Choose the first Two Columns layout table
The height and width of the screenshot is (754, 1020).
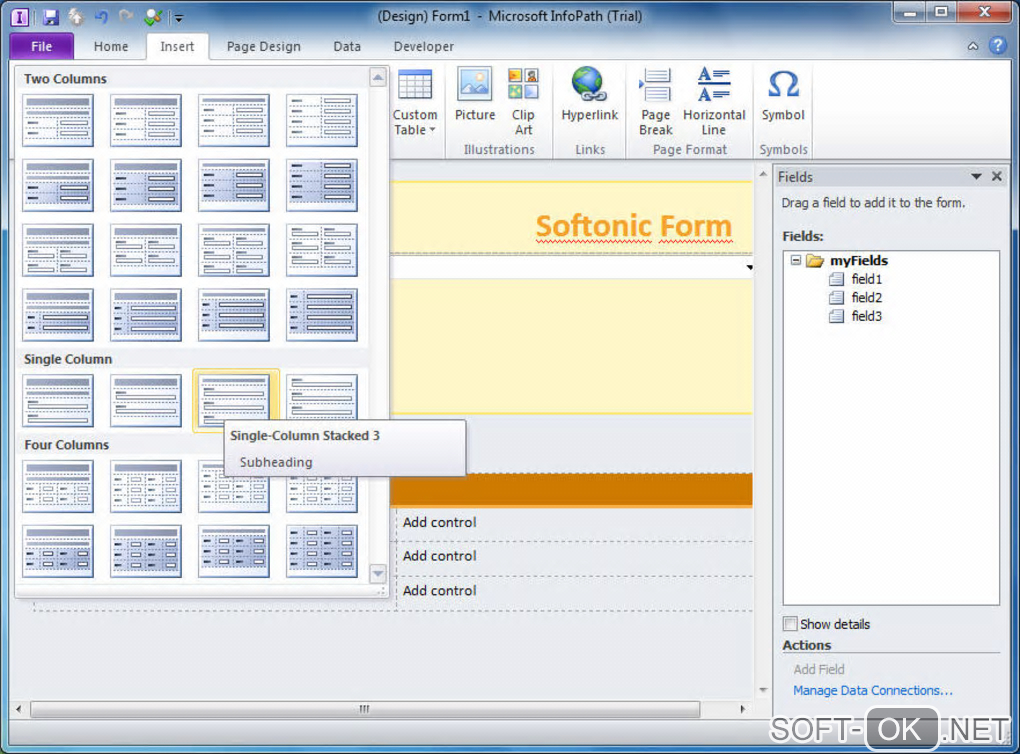(58, 120)
